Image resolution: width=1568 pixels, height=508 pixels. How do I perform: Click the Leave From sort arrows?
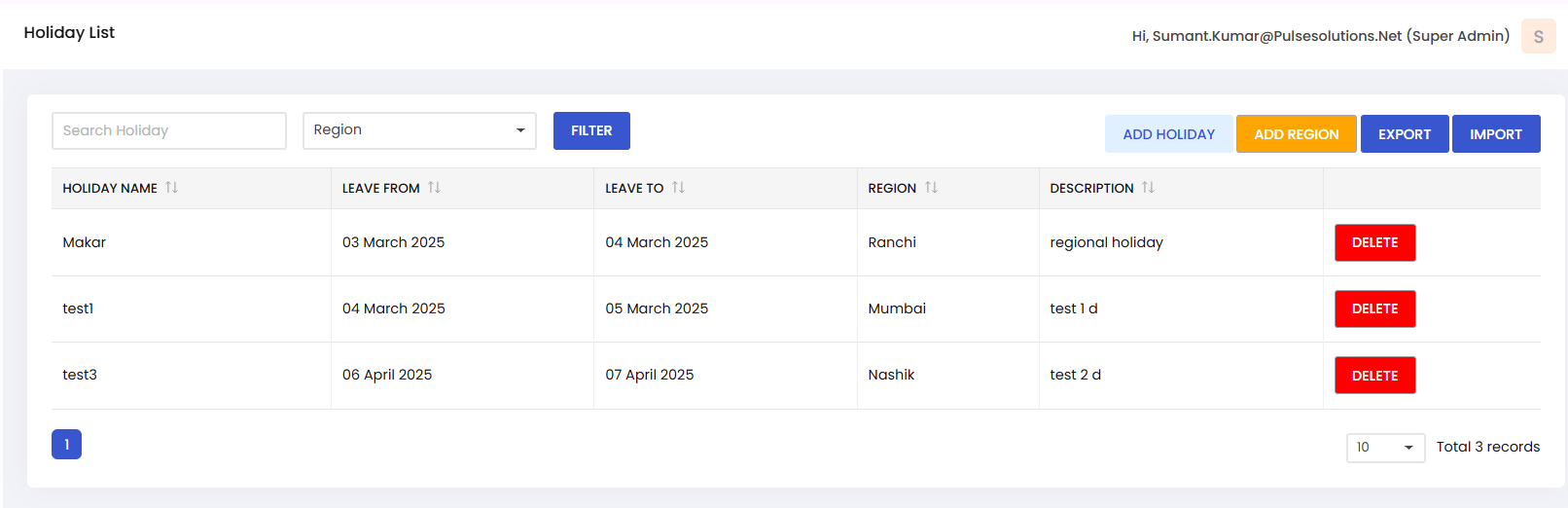coord(435,188)
